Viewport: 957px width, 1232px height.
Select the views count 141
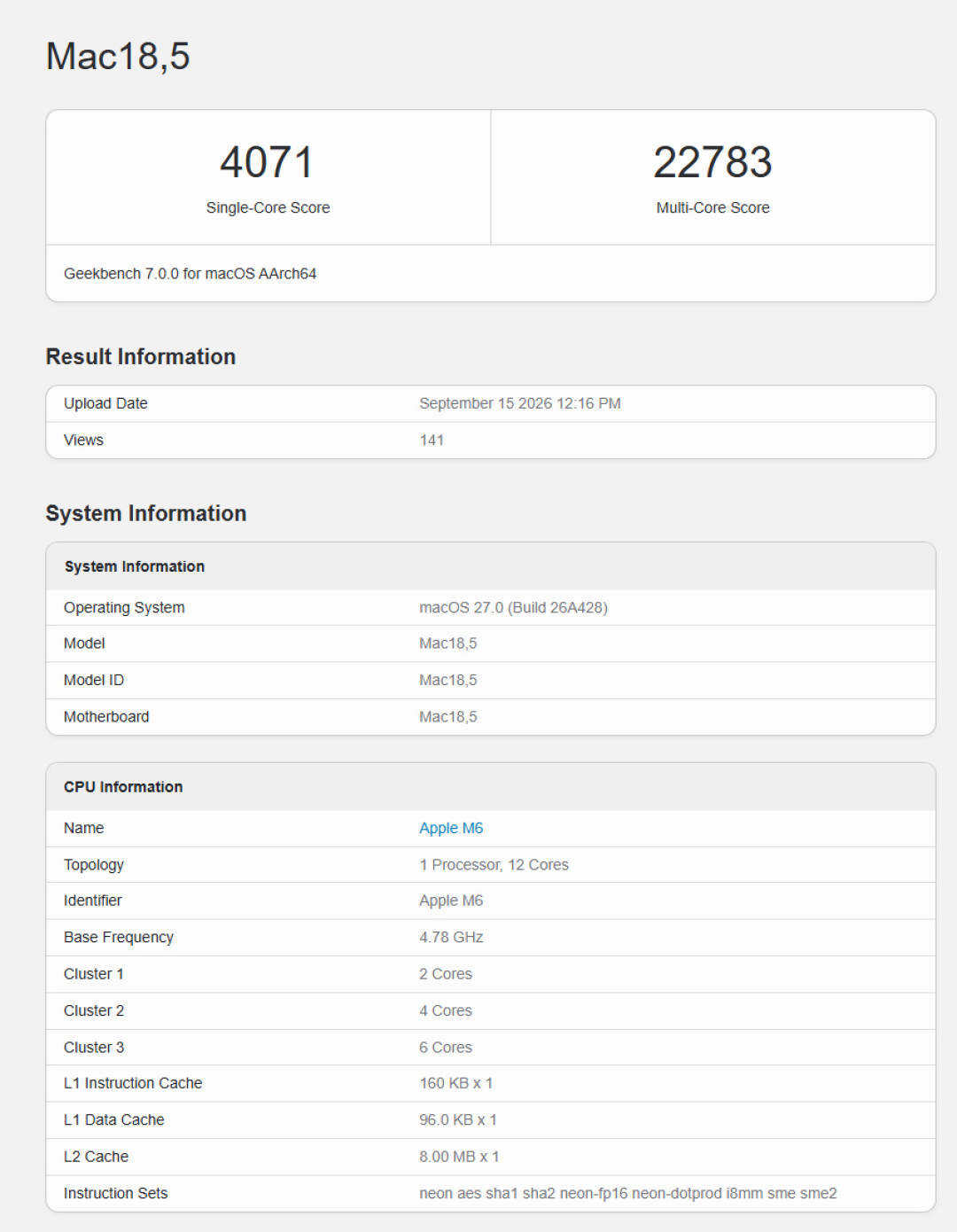click(432, 441)
